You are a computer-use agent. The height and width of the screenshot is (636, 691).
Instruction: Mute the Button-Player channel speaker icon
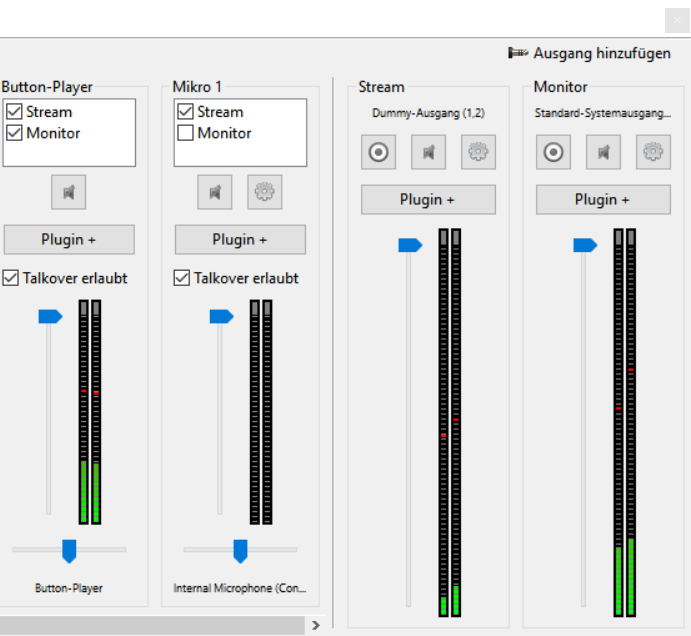point(69,192)
